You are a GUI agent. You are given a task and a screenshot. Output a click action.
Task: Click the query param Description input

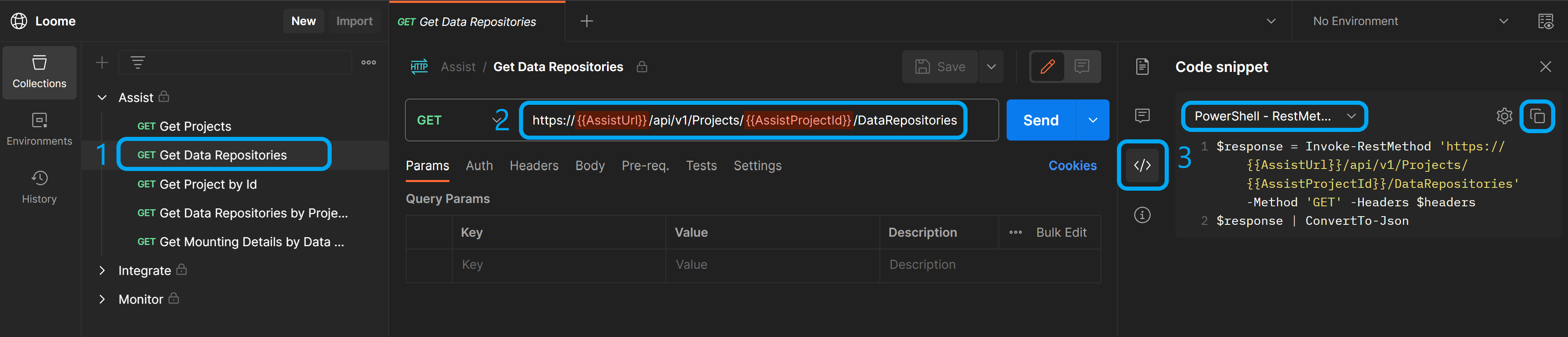[990, 265]
